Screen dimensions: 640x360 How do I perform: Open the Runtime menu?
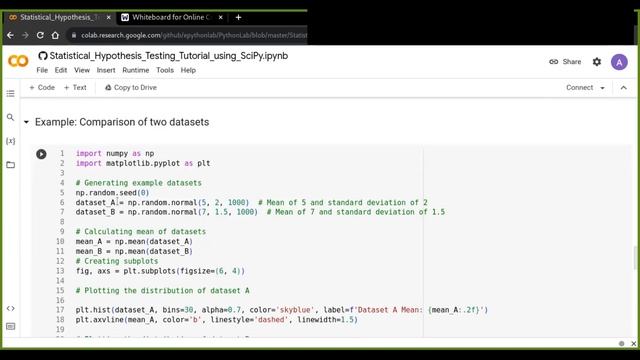tap(136, 70)
